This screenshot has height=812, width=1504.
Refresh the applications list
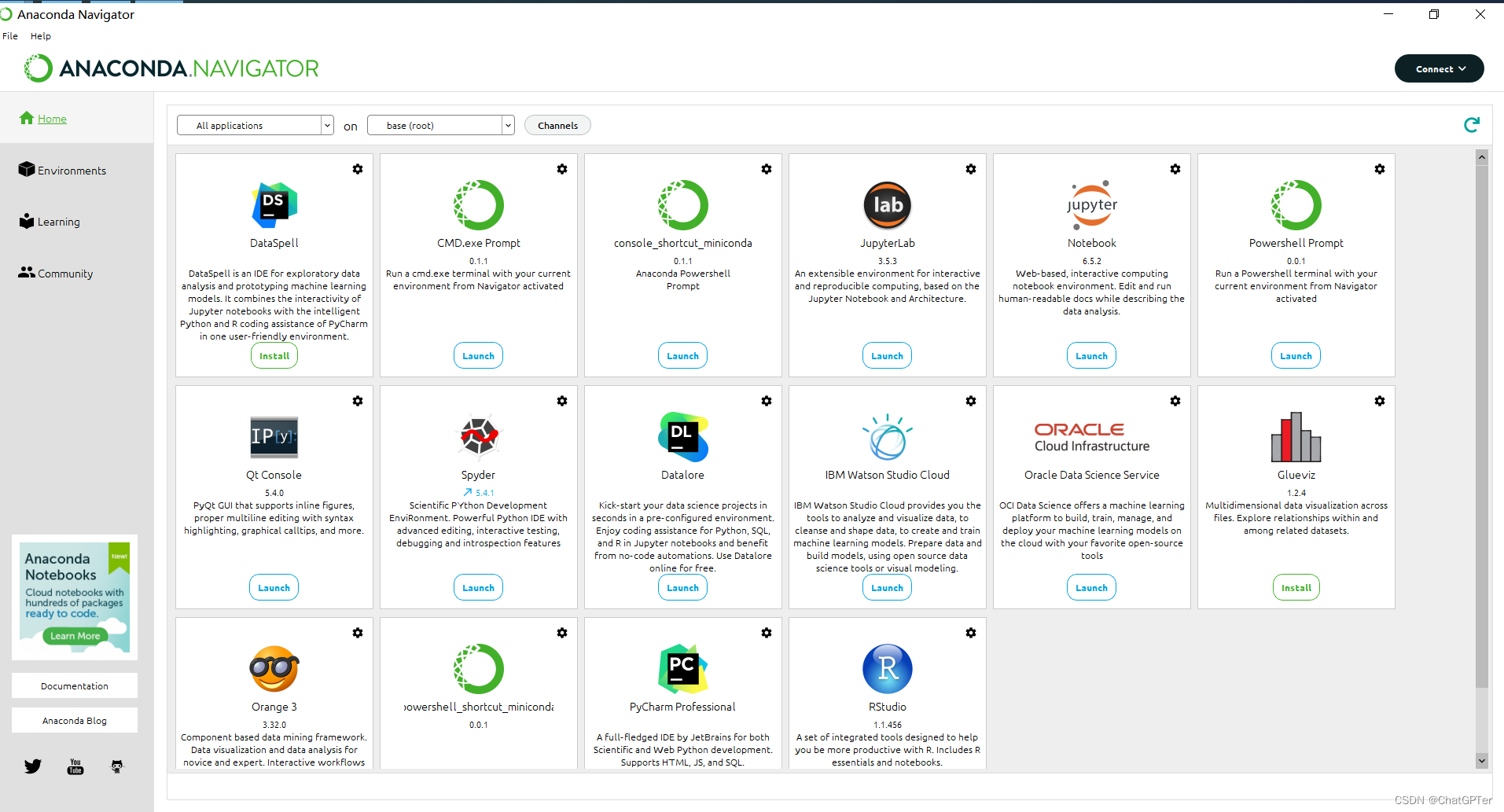coord(1472,125)
